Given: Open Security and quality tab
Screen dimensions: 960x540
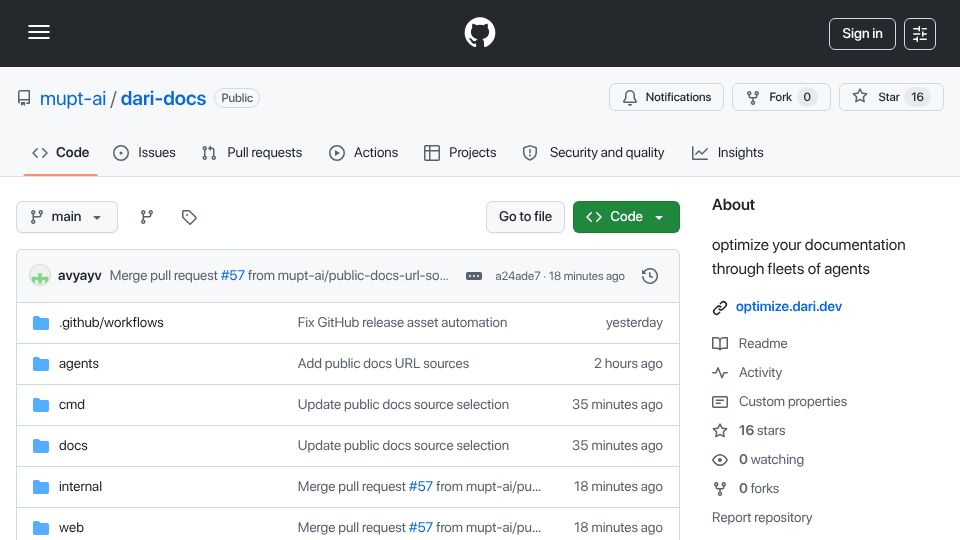Looking at the screenshot, I should pos(593,152).
